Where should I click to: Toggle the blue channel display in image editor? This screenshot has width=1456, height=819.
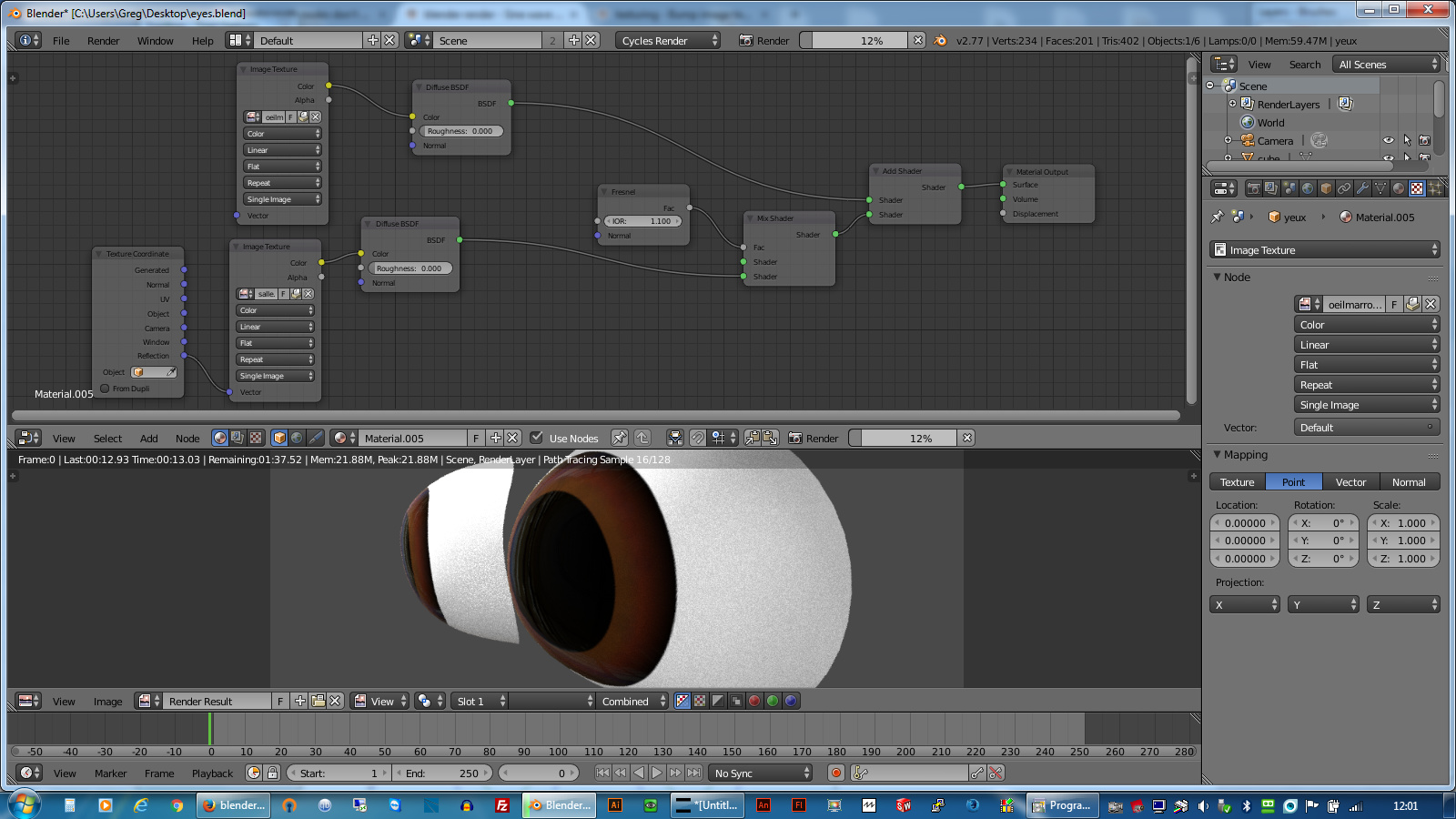(791, 701)
